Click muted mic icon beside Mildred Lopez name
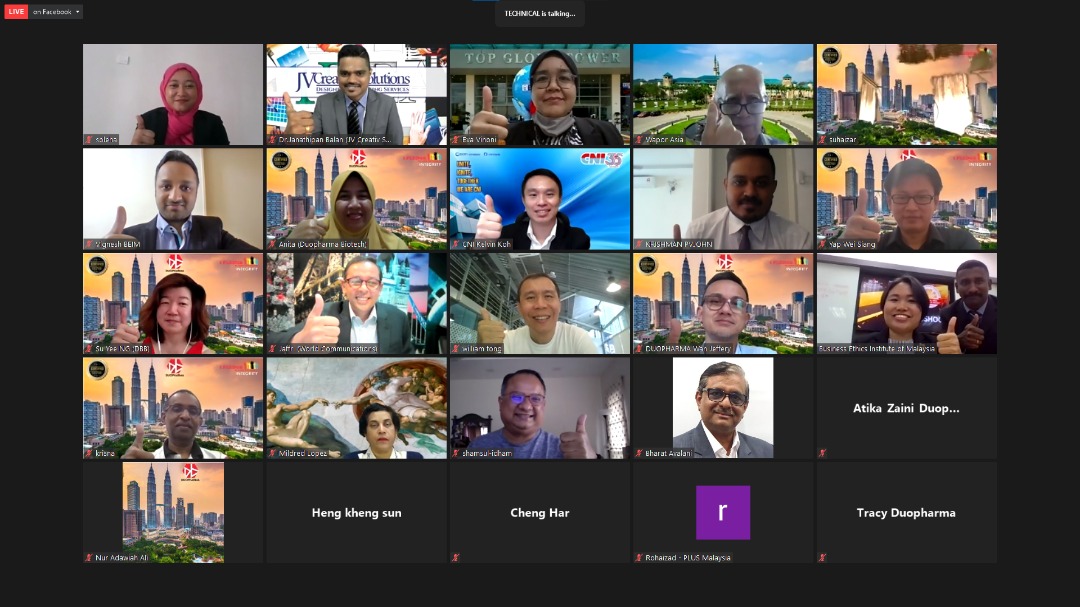 pos(273,453)
